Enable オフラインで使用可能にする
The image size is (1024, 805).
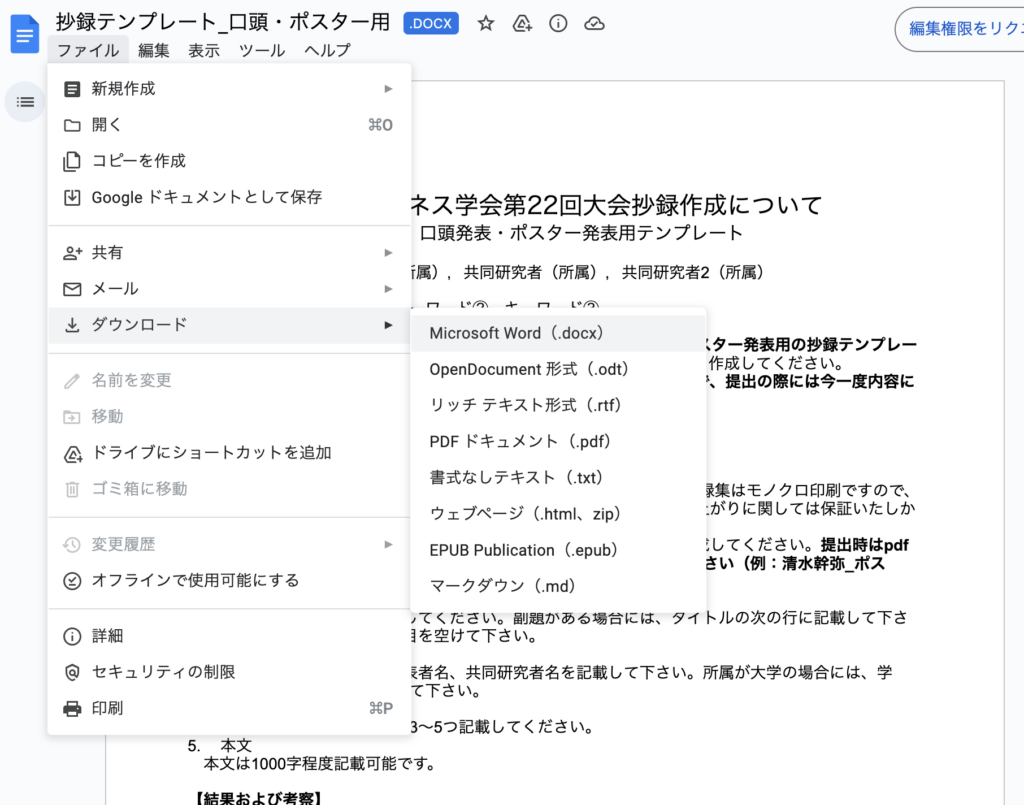229,580
